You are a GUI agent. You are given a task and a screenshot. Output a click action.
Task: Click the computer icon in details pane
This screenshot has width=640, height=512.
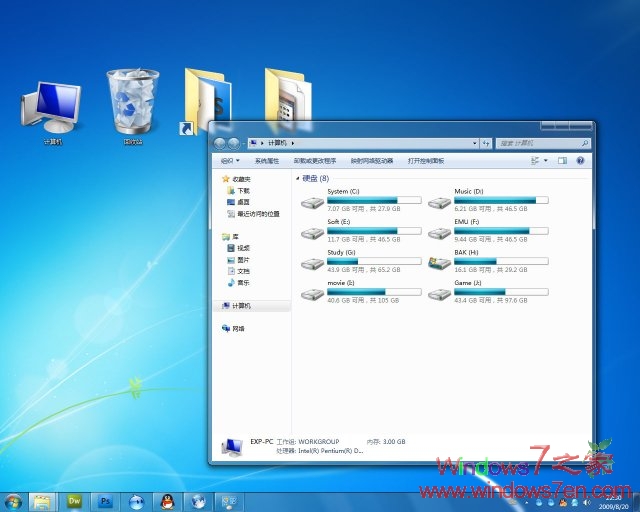click(x=232, y=447)
